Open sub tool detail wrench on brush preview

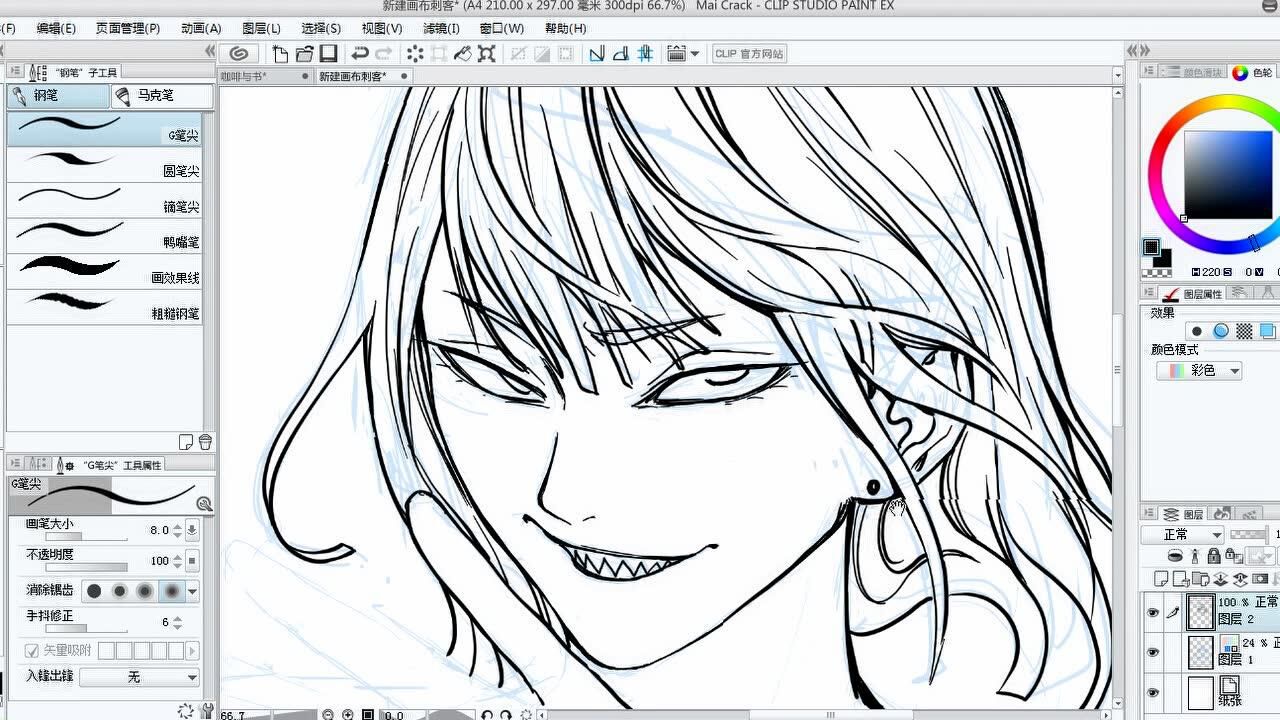click(204, 505)
